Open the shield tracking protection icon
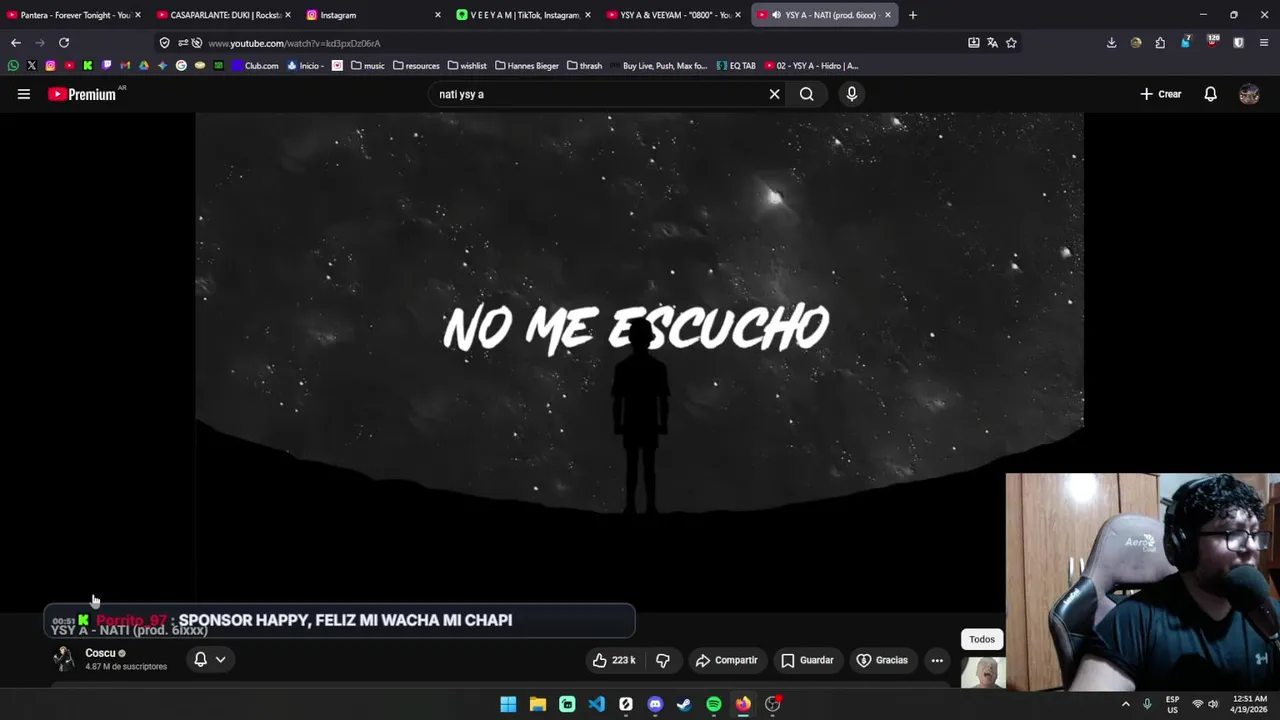The width and height of the screenshot is (1280, 720). (x=165, y=43)
